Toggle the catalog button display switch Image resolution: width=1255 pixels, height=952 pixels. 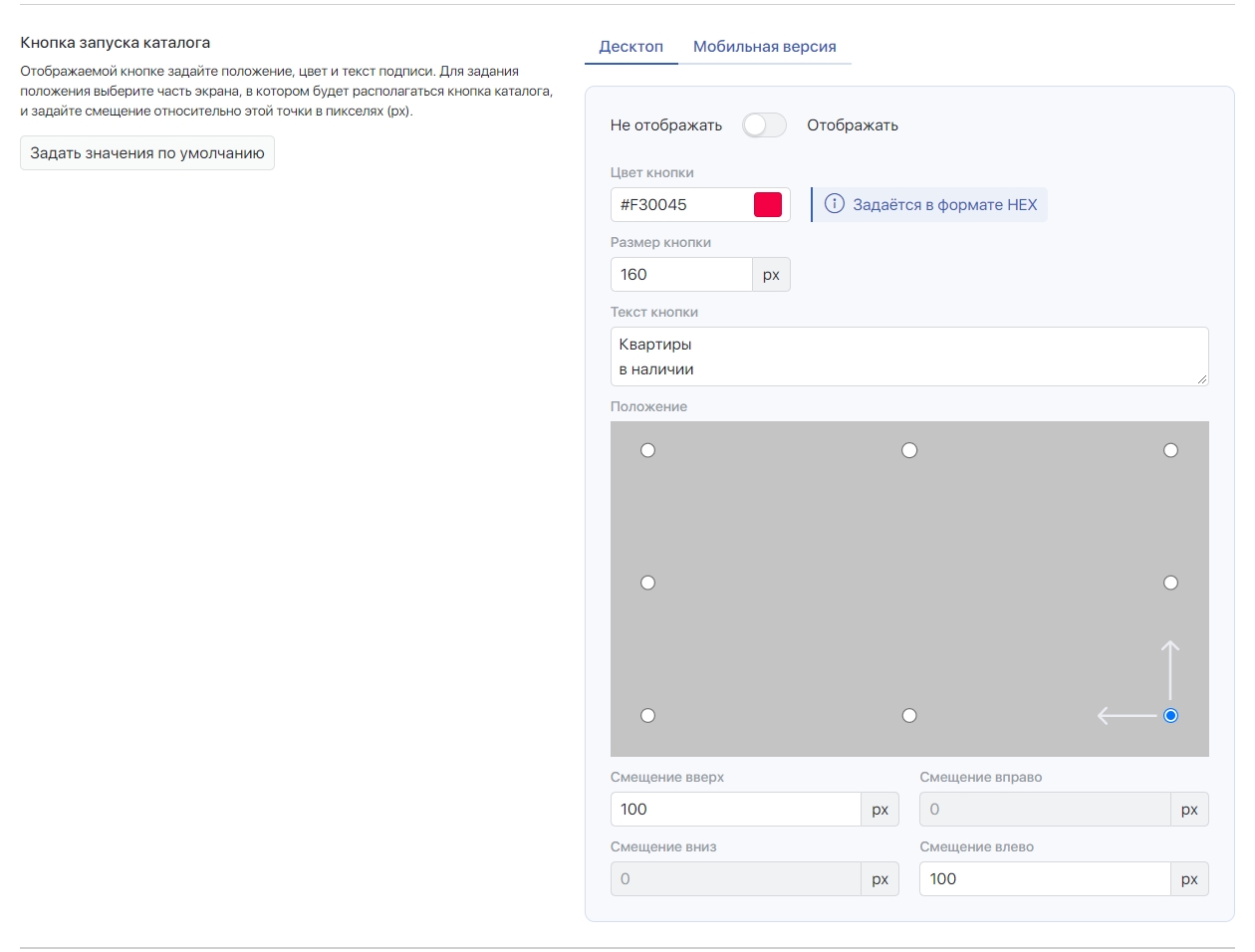click(764, 124)
